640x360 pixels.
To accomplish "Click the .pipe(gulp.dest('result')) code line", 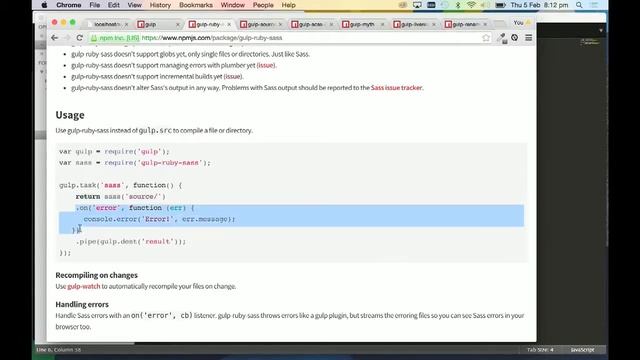I will pos(131,242).
